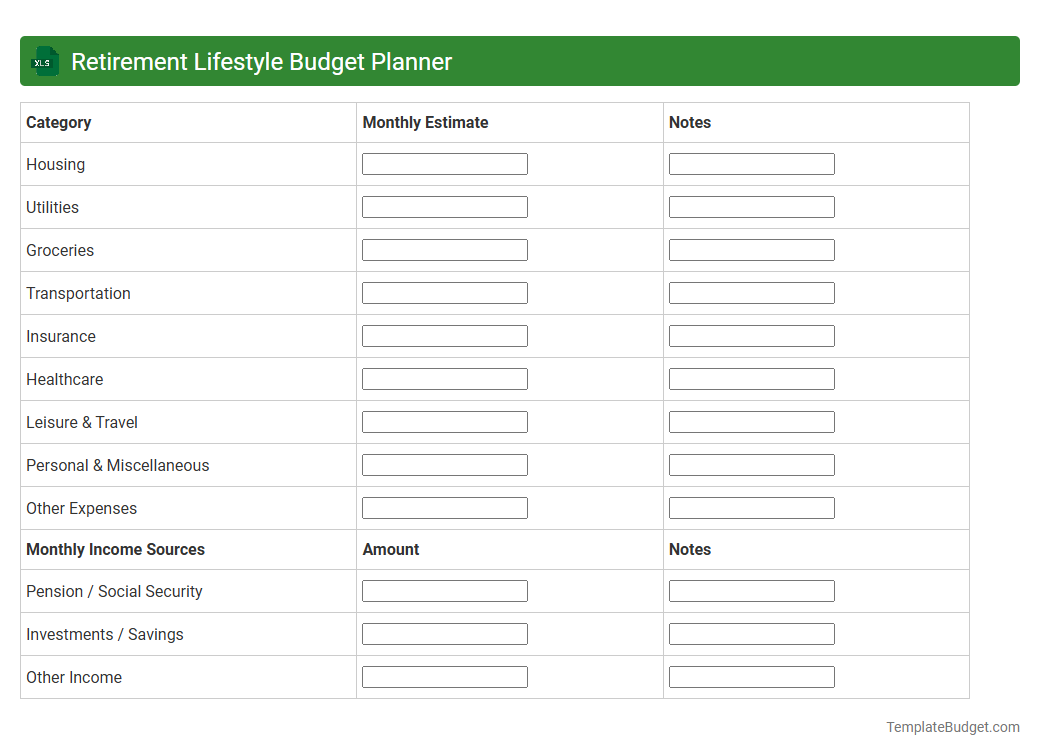Click the Leisure & Travel estimate field
The image size is (1040, 756).
click(x=444, y=421)
